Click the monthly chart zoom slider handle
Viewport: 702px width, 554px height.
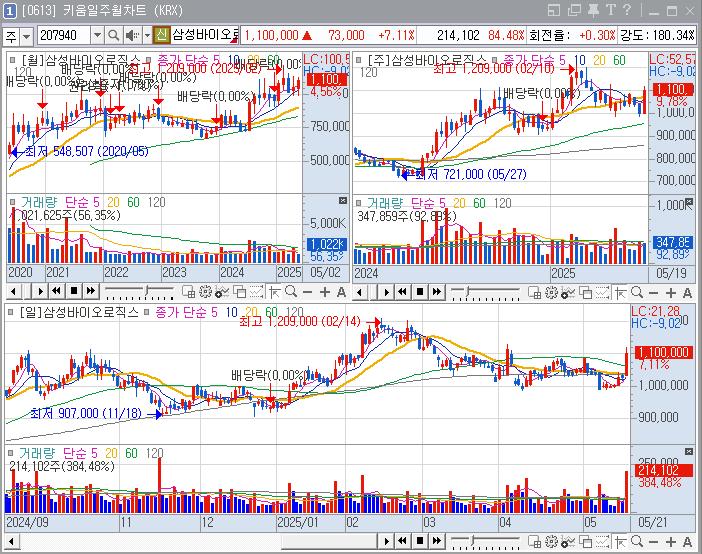[147, 292]
